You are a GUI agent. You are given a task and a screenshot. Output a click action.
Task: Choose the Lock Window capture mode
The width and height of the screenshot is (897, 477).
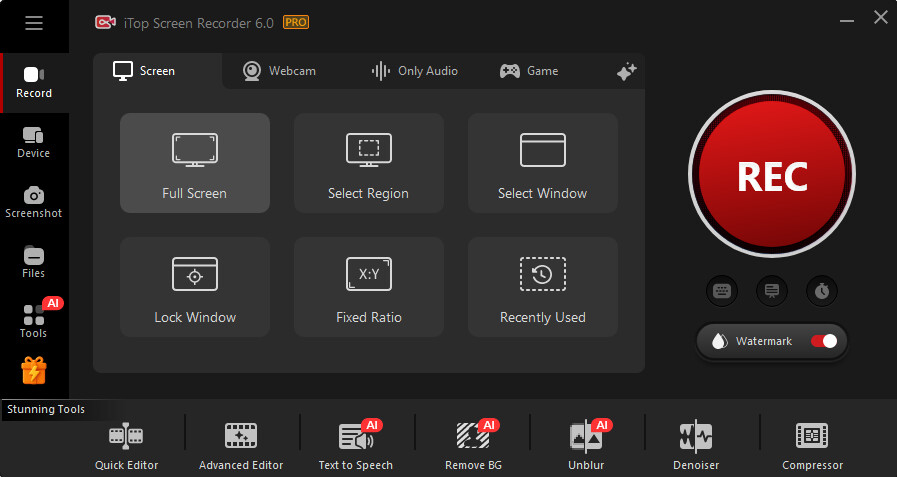point(195,287)
